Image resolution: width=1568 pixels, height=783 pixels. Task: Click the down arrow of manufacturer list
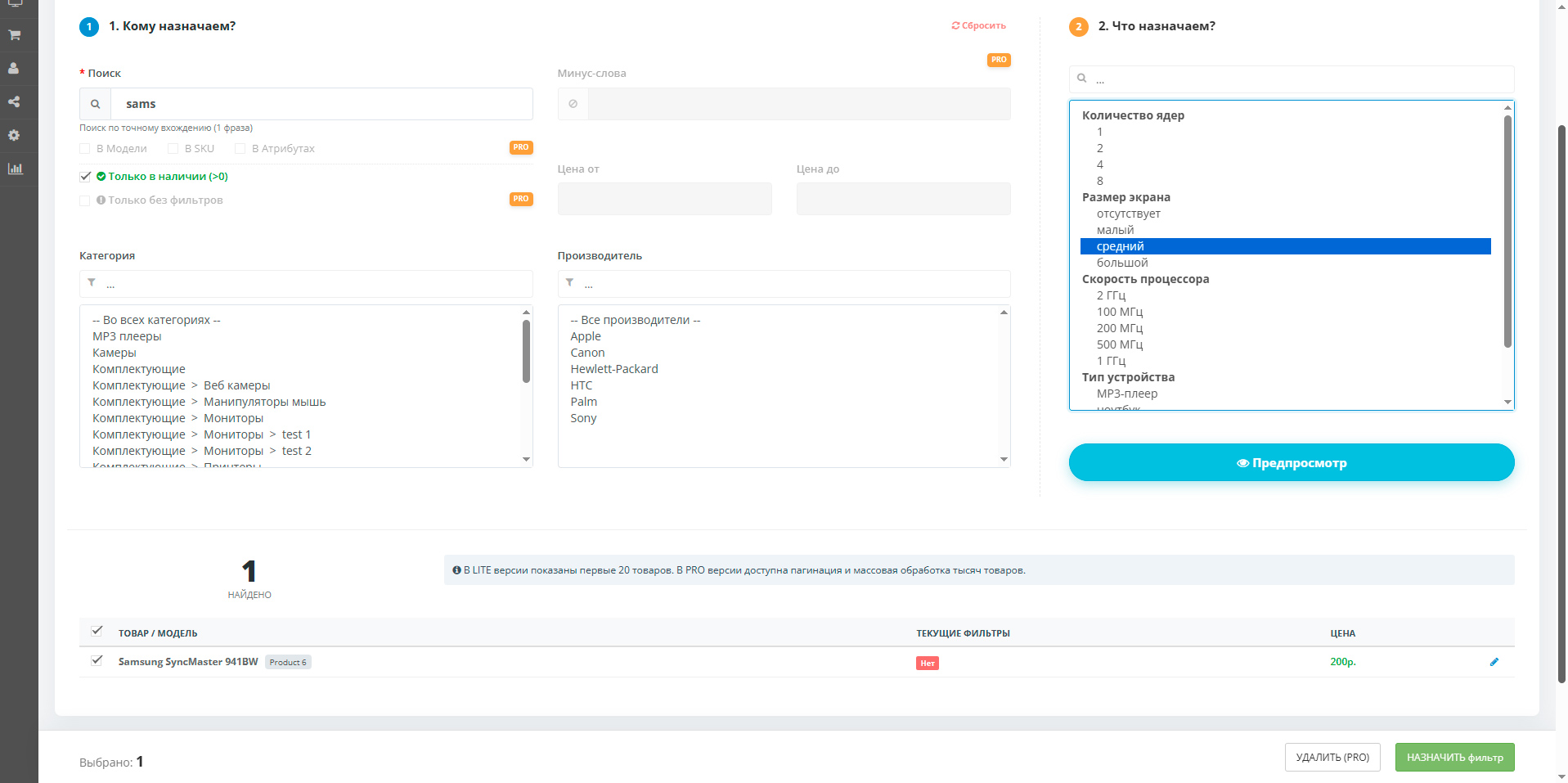click(1004, 459)
